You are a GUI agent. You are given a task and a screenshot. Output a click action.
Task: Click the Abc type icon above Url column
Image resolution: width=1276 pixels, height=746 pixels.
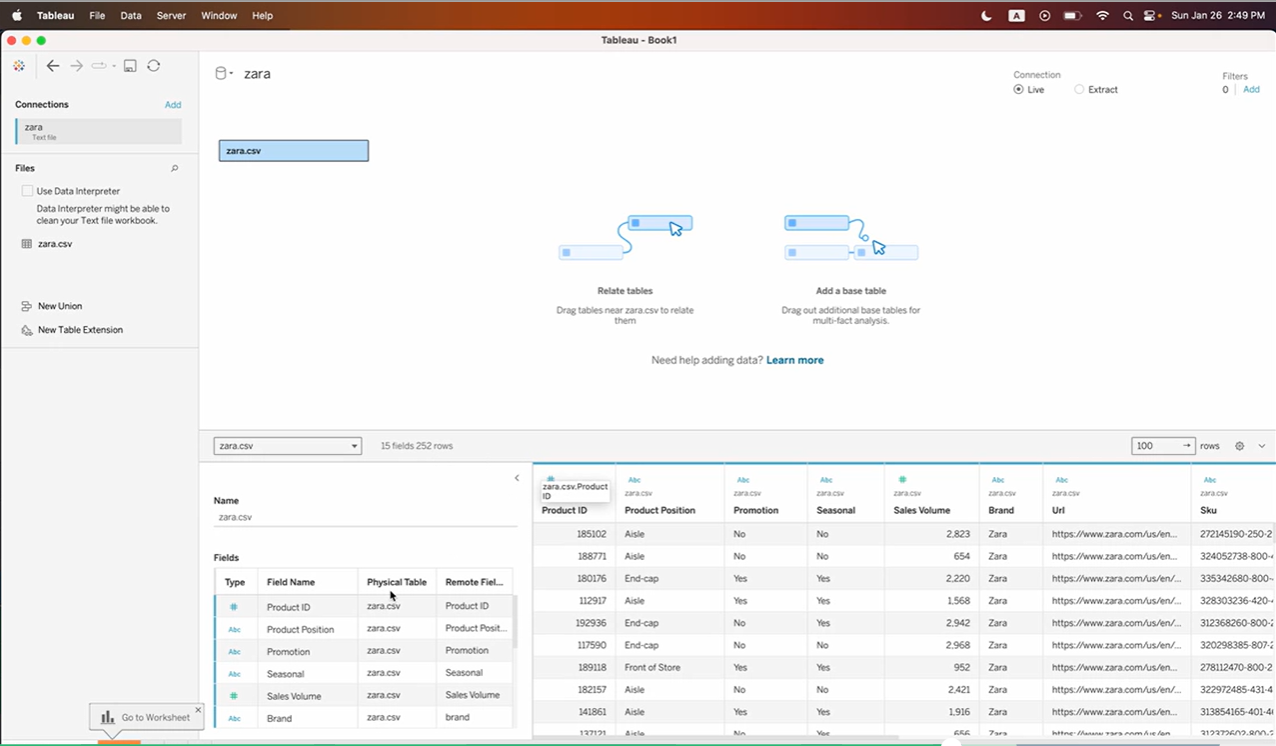[1061, 480]
